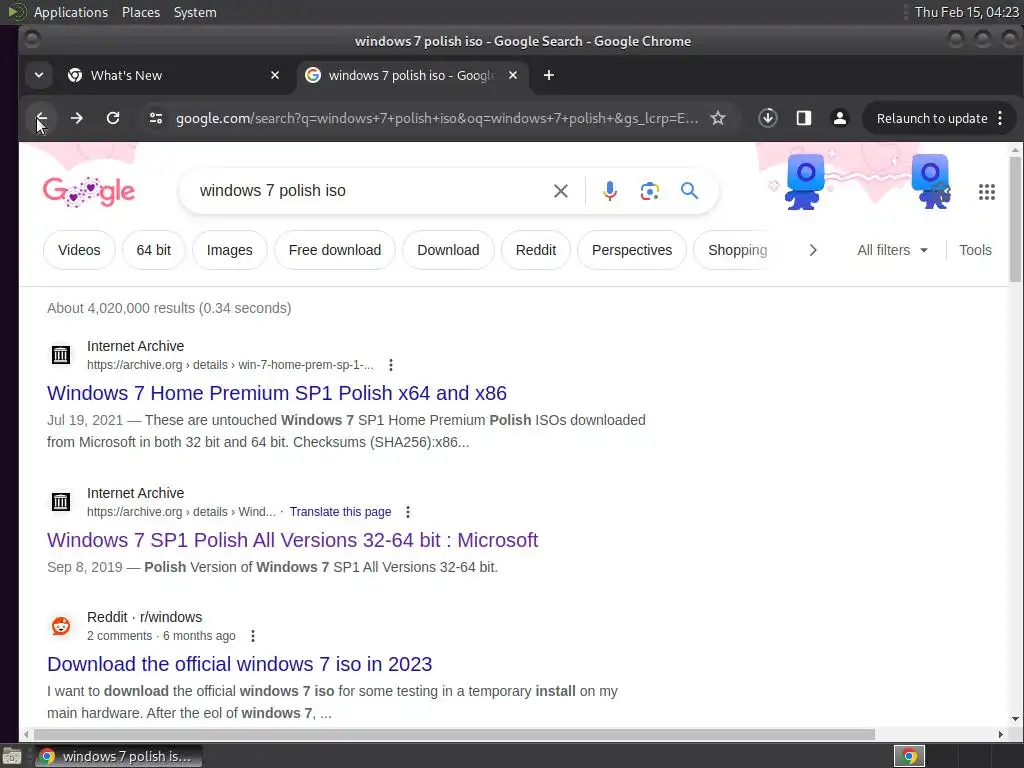Expand the All filters dropdown
The width and height of the screenshot is (1024, 768).
892,250
